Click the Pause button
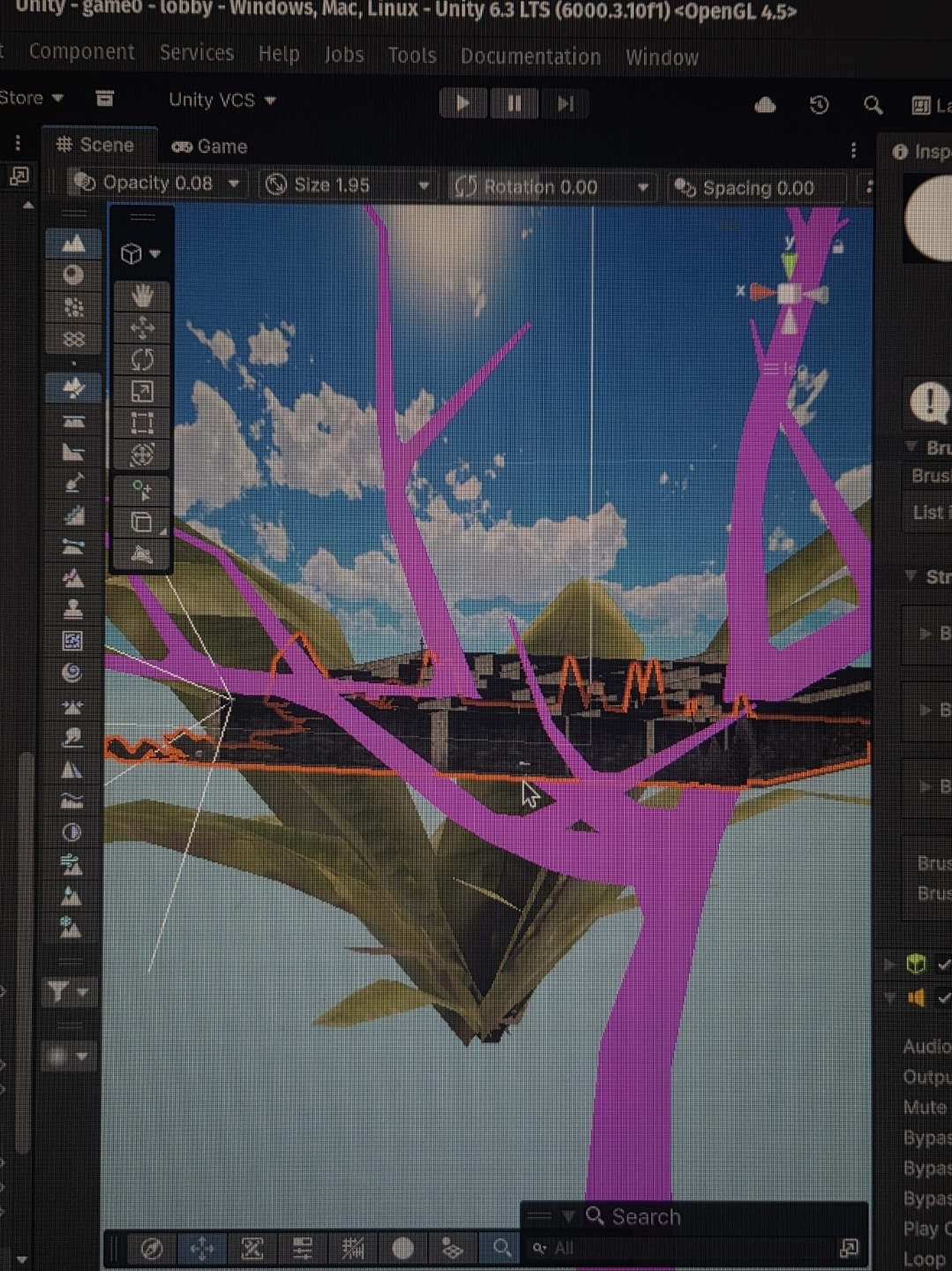This screenshot has height=1271, width=952. (x=513, y=104)
